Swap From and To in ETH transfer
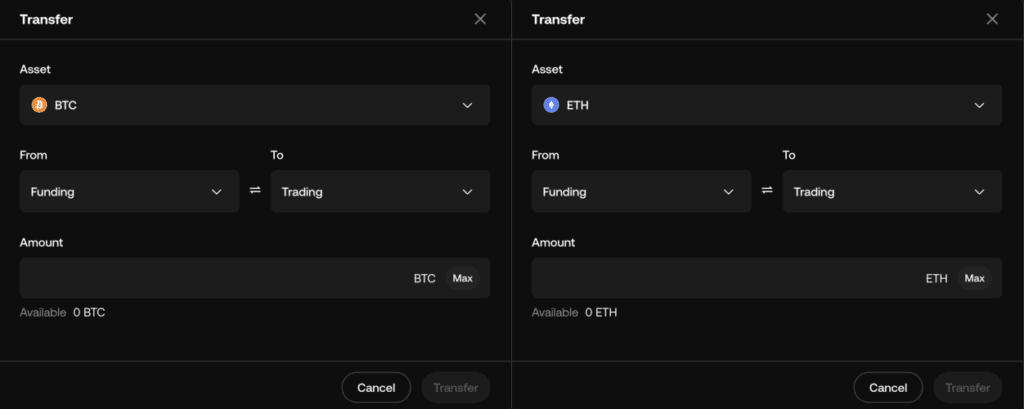This screenshot has height=409, width=1024. (x=767, y=191)
